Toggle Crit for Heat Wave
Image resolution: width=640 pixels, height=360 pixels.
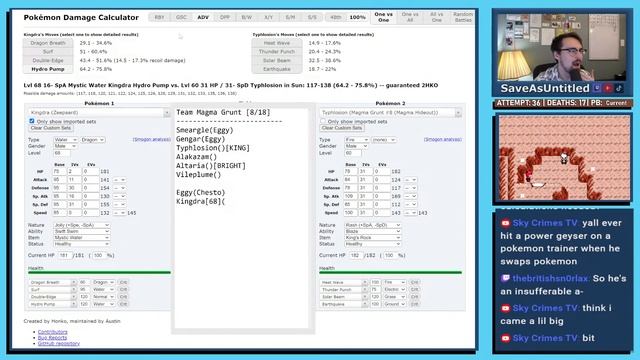click(x=414, y=282)
